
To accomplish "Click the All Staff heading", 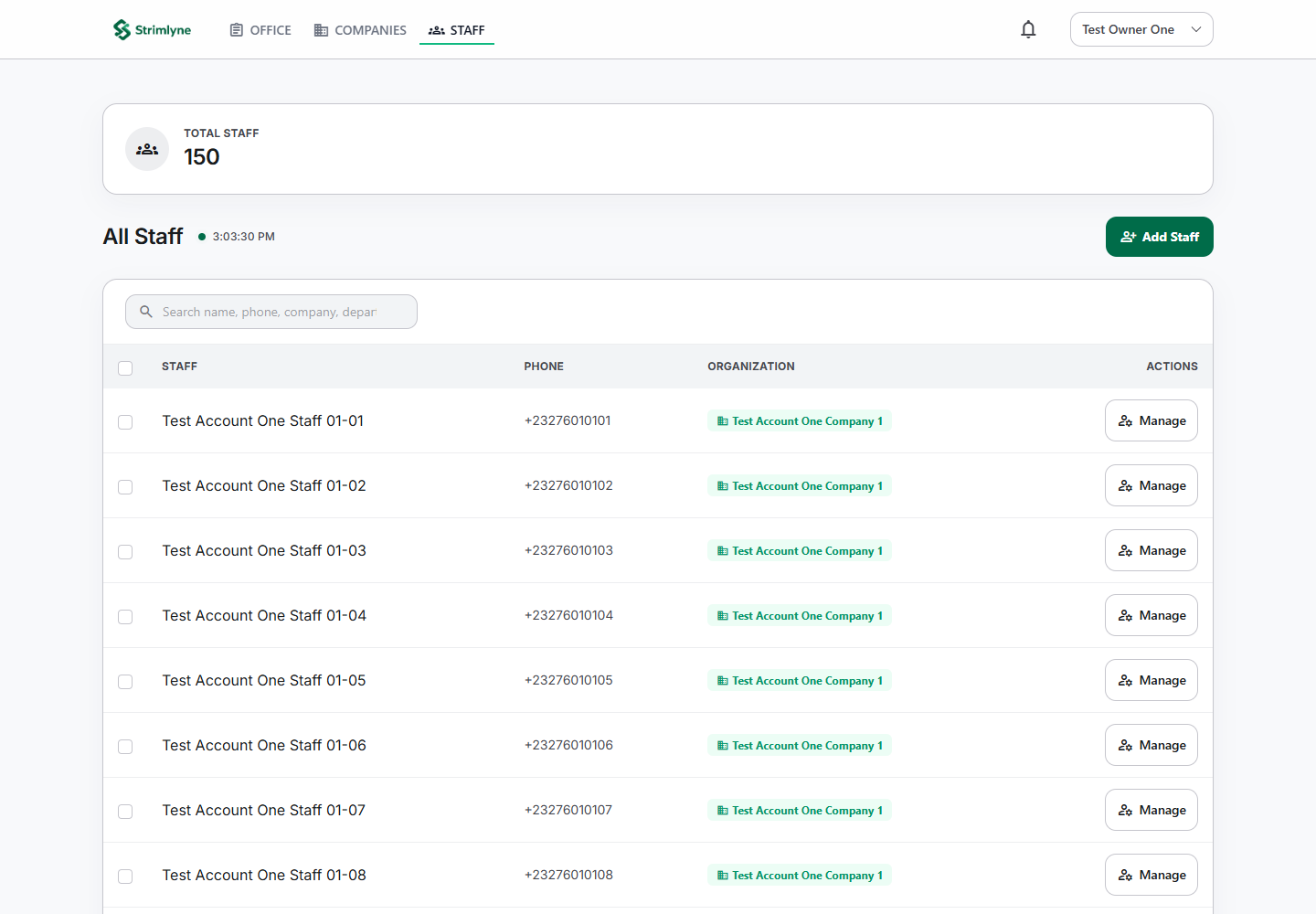I will (x=143, y=237).
